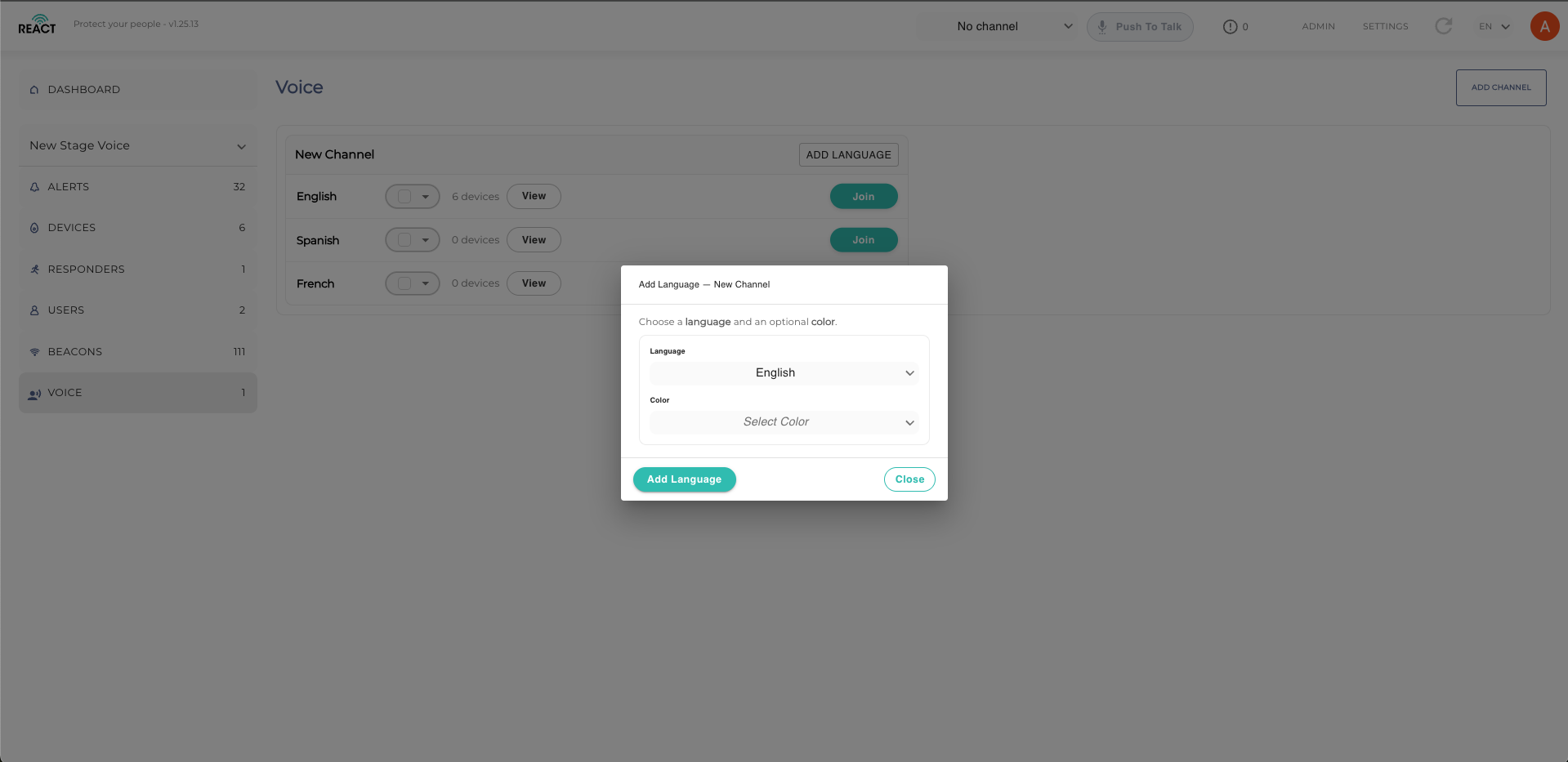Viewport: 1568px width, 762px height.
Task: Open BEACONS in the sidebar
Action: 138,352
